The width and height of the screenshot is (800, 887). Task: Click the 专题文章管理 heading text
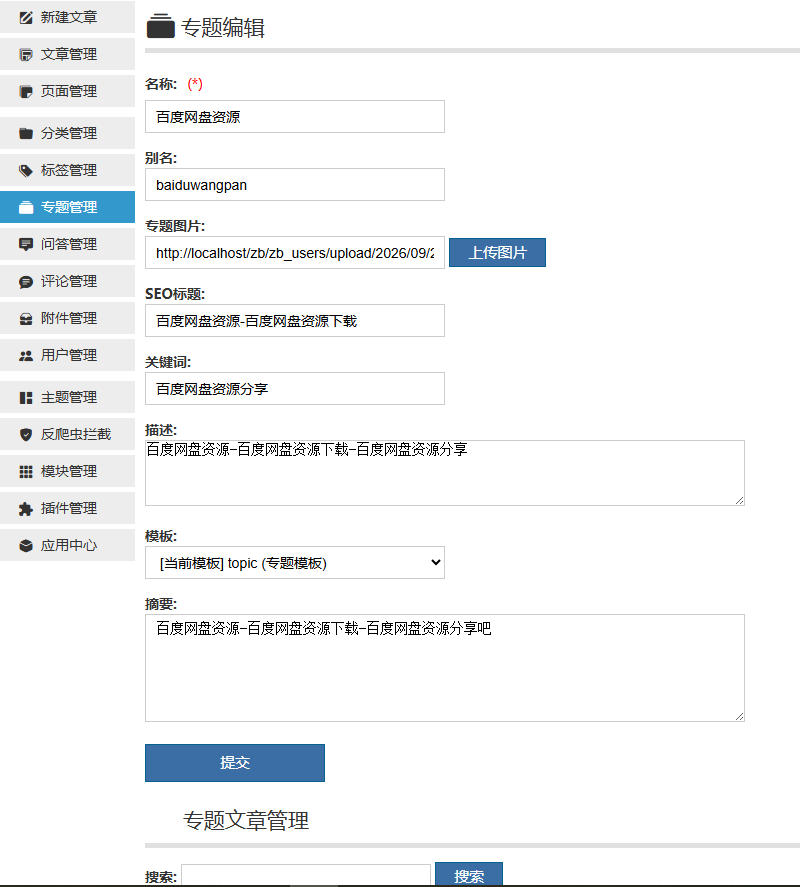[x=246, y=820]
